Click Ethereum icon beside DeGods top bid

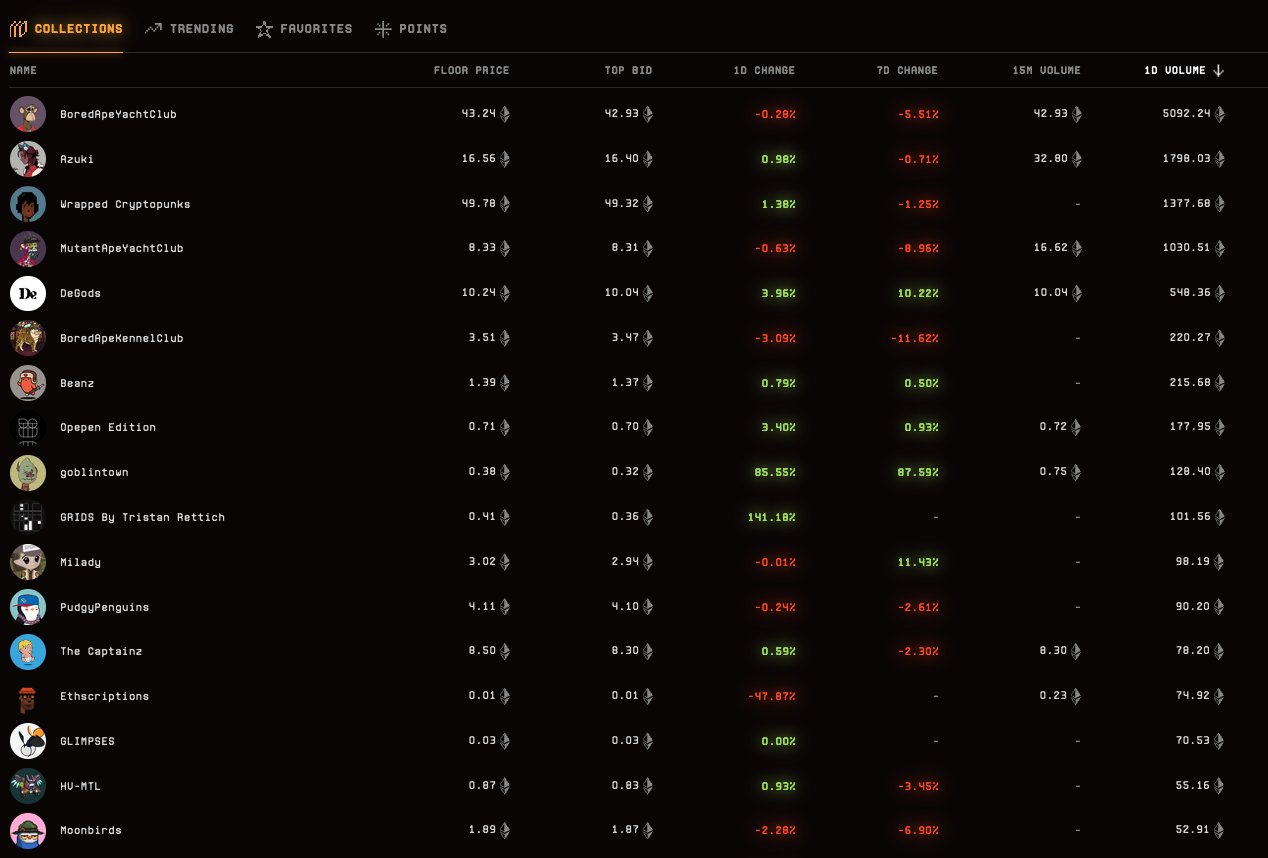tap(648, 293)
